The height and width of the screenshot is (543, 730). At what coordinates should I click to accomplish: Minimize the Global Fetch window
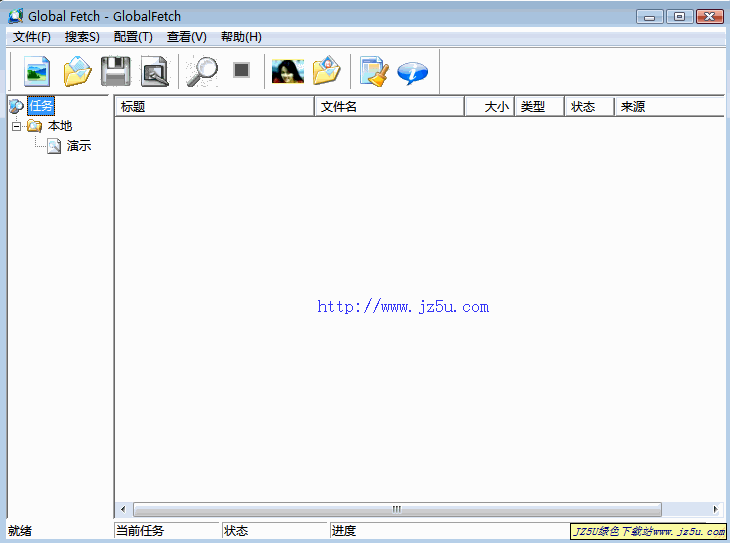coord(650,16)
